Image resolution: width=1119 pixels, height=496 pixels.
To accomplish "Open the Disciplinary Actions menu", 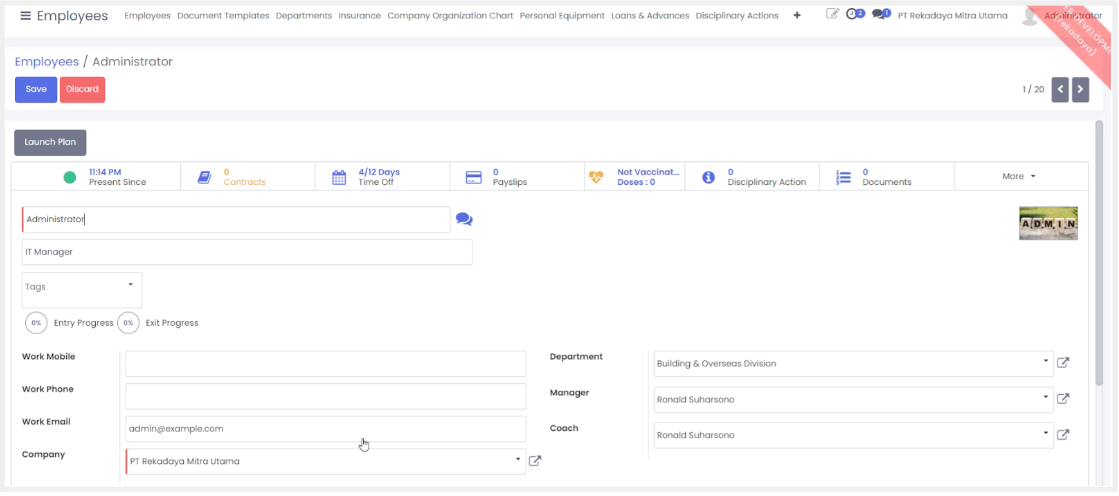I will 736,16.
